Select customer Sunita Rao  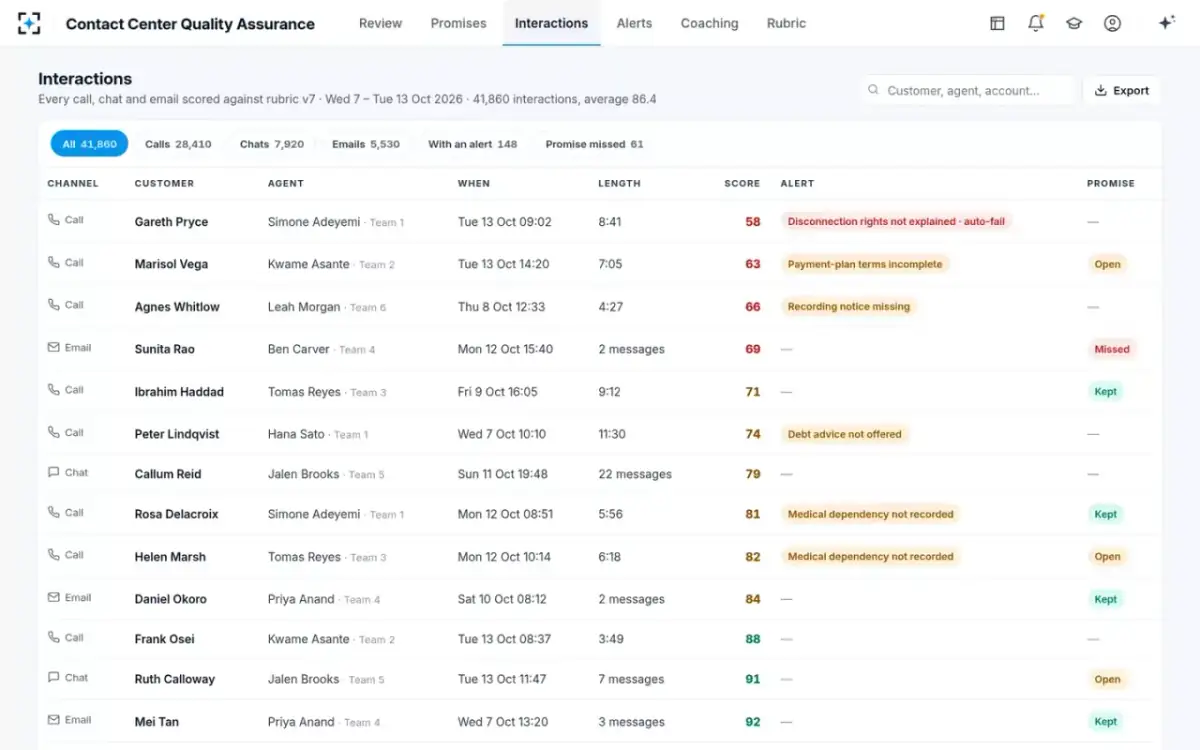pos(165,349)
